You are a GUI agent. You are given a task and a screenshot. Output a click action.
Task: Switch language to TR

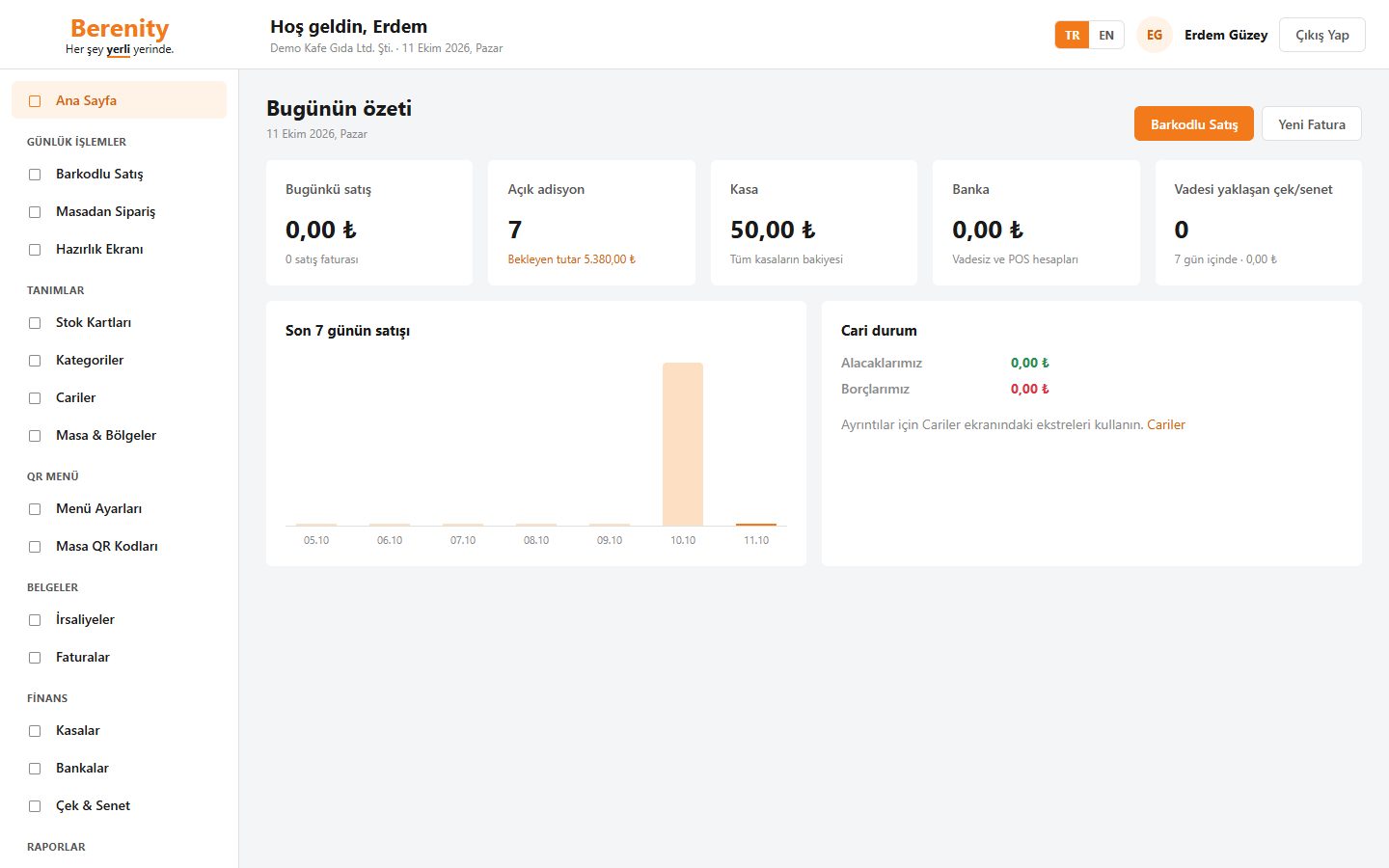click(x=1073, y=35)
